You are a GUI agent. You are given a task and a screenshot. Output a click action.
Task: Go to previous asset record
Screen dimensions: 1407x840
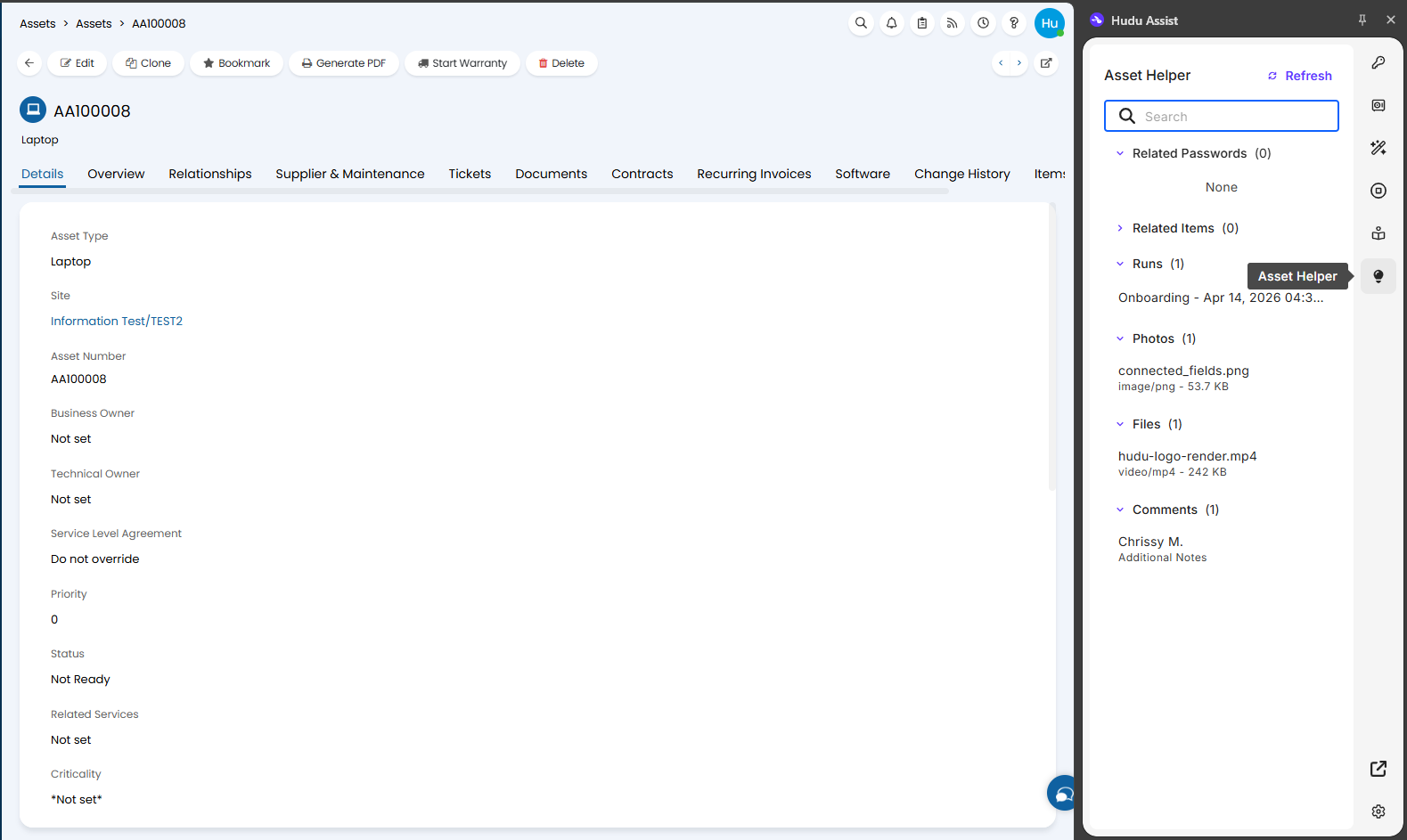pos(1001,63)
